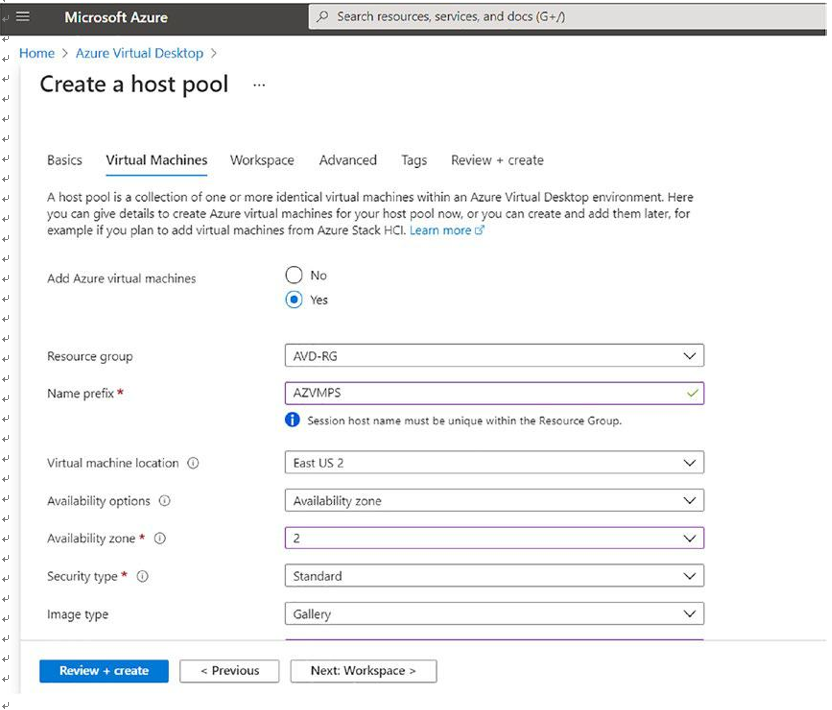Viewport: 832px width, 710px height.
Task: Show info for Virtual machine location
Action: 193,463
